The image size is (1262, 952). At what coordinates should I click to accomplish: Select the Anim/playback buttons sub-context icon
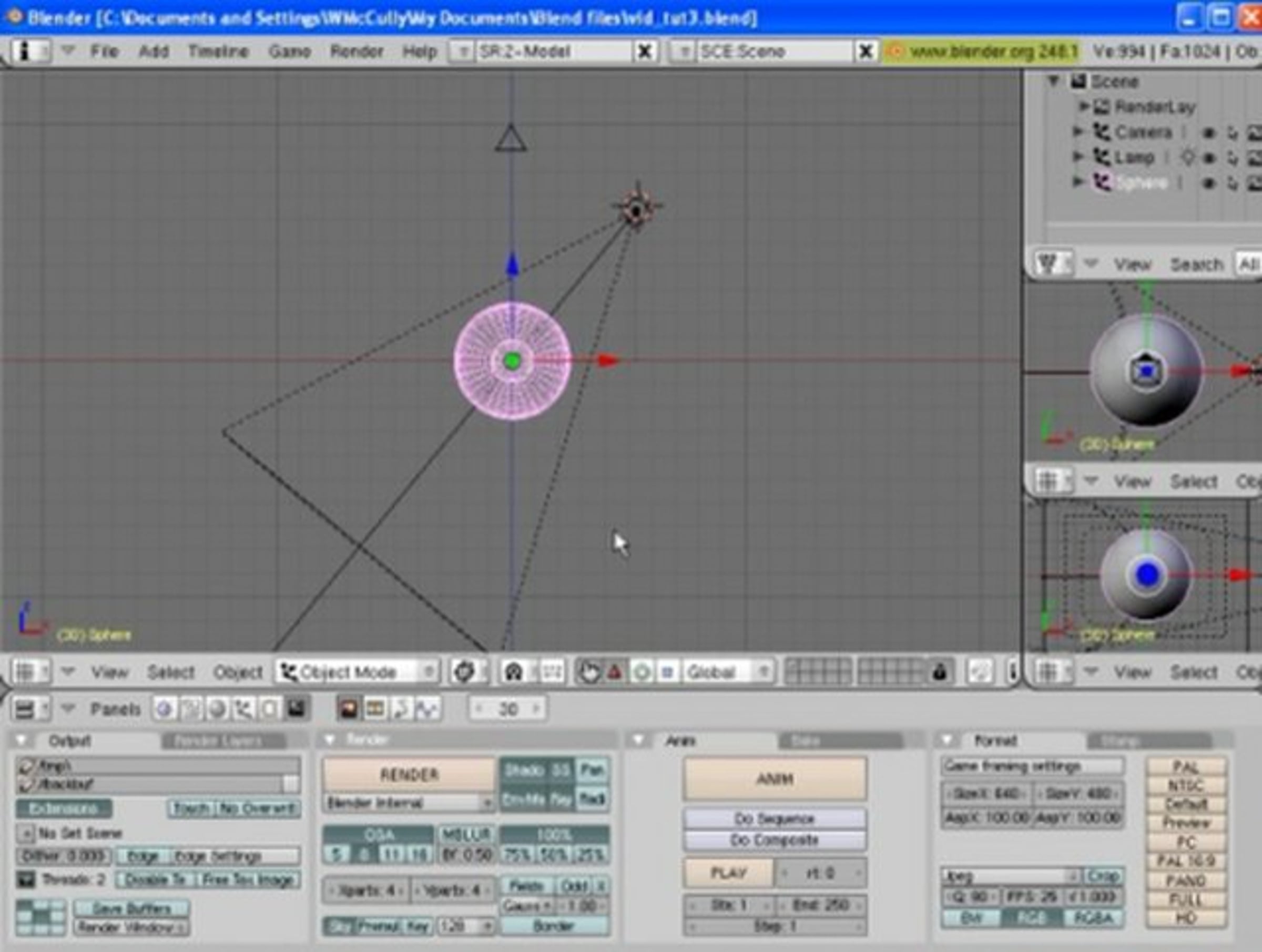coord(401,709)
